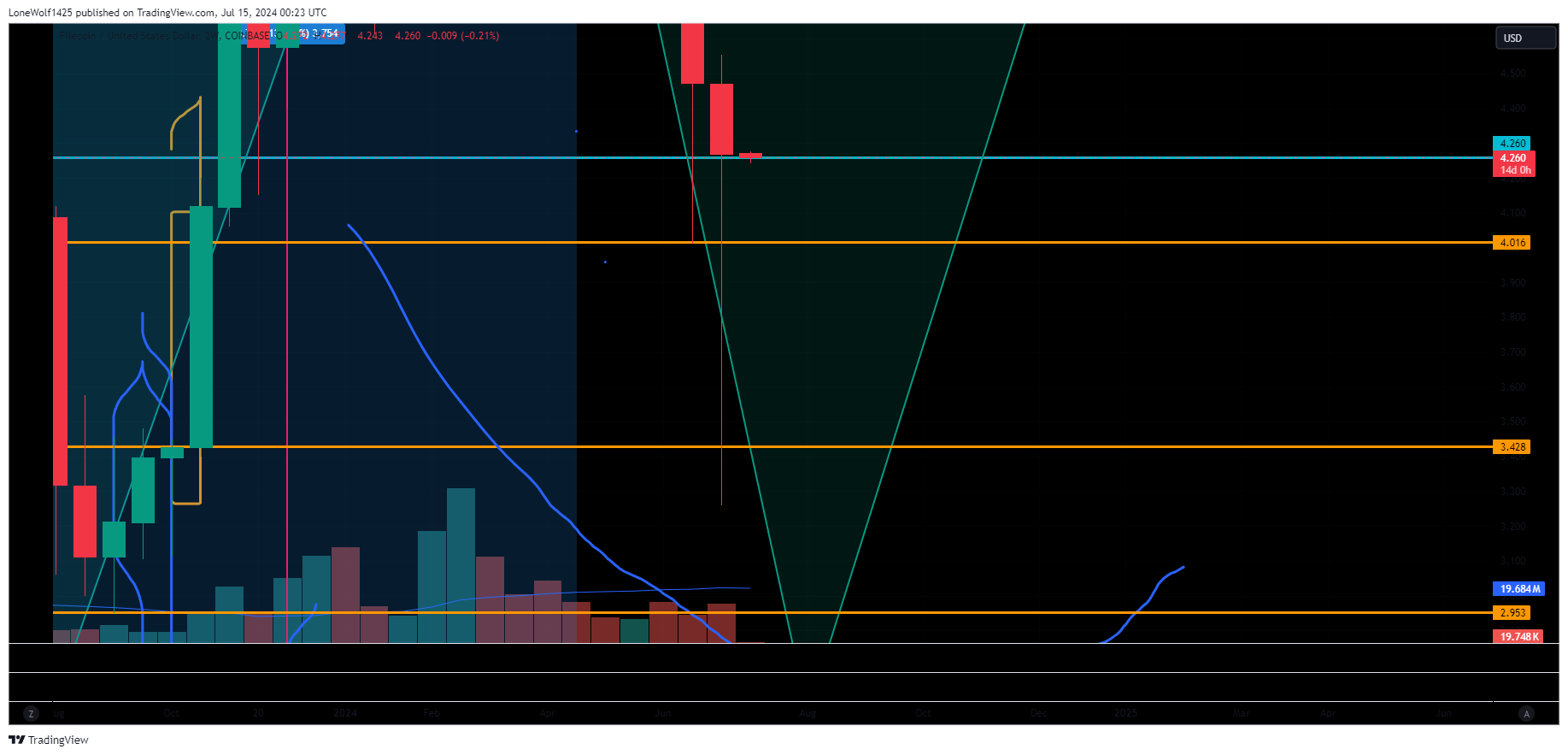Click the red 4.260 countdown price label

point(1513,163)
